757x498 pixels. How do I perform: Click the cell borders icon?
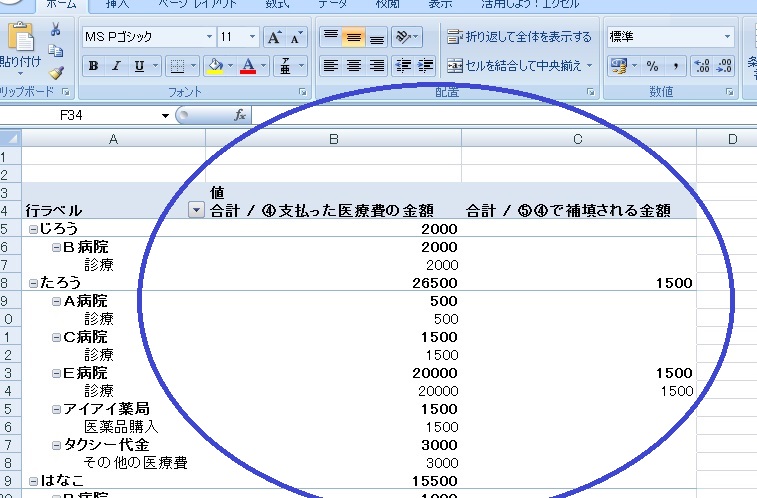[x=177, y=66]
